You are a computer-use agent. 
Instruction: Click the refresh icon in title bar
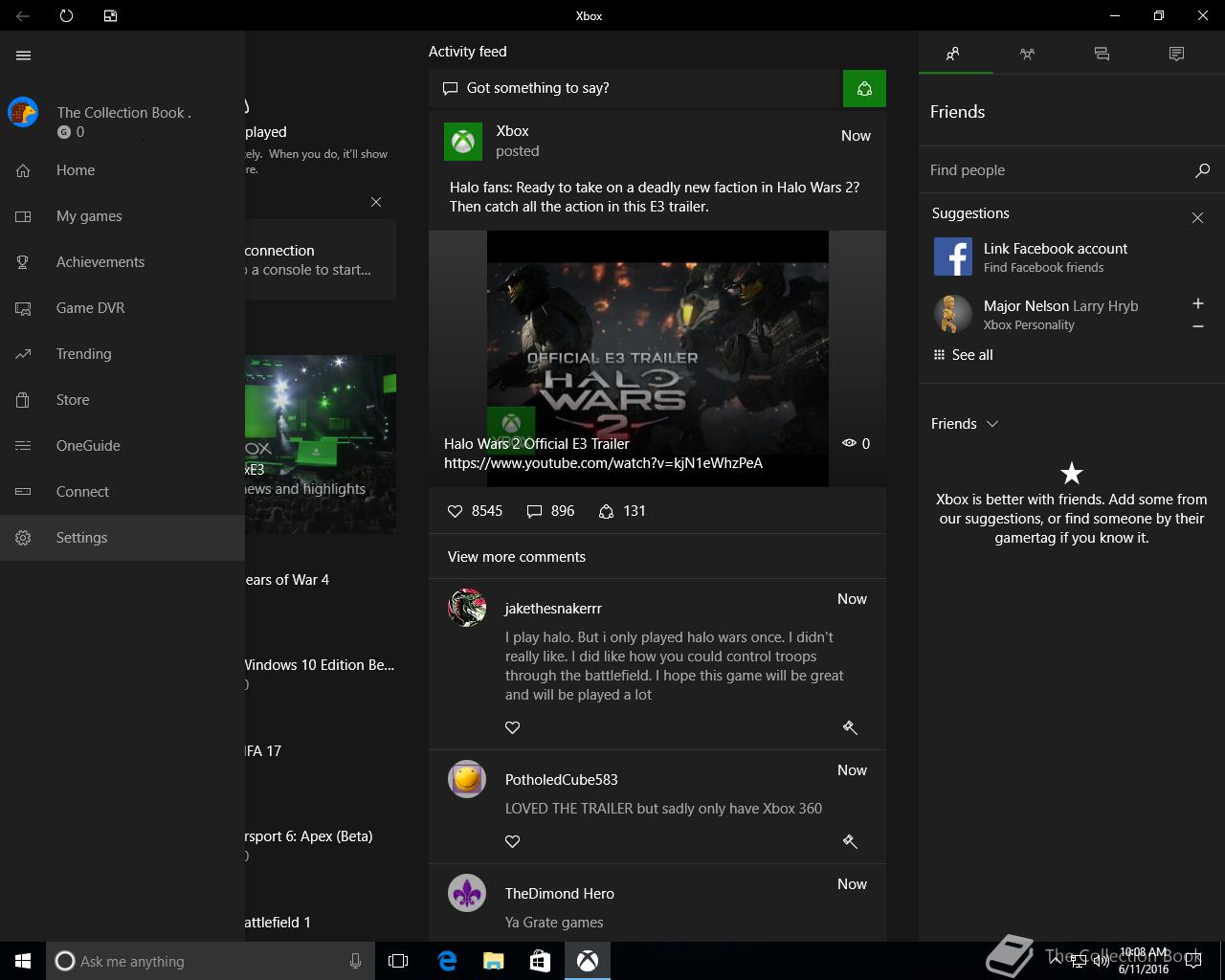click(x=66, y=15)
